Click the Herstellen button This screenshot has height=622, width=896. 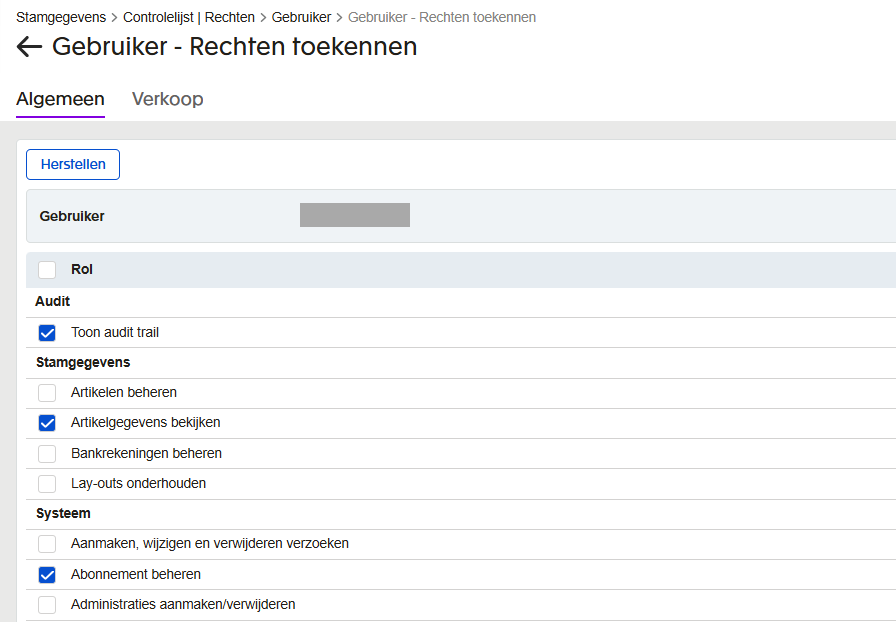(73, 165)
